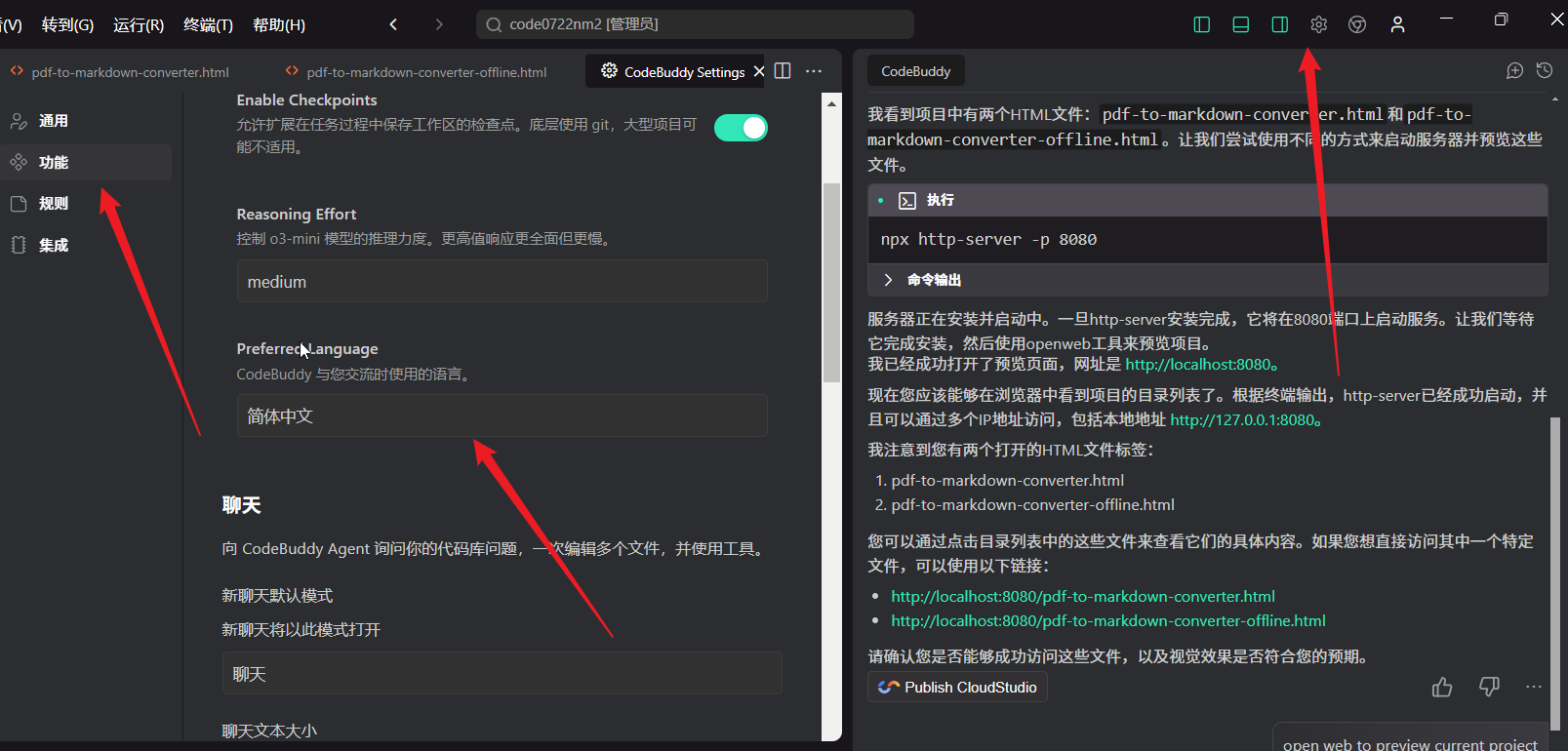Image resolution: width=1568 pixels, height=751 pixels.
Task: Go back with the left navigation arrow
Action: [393, 24]
